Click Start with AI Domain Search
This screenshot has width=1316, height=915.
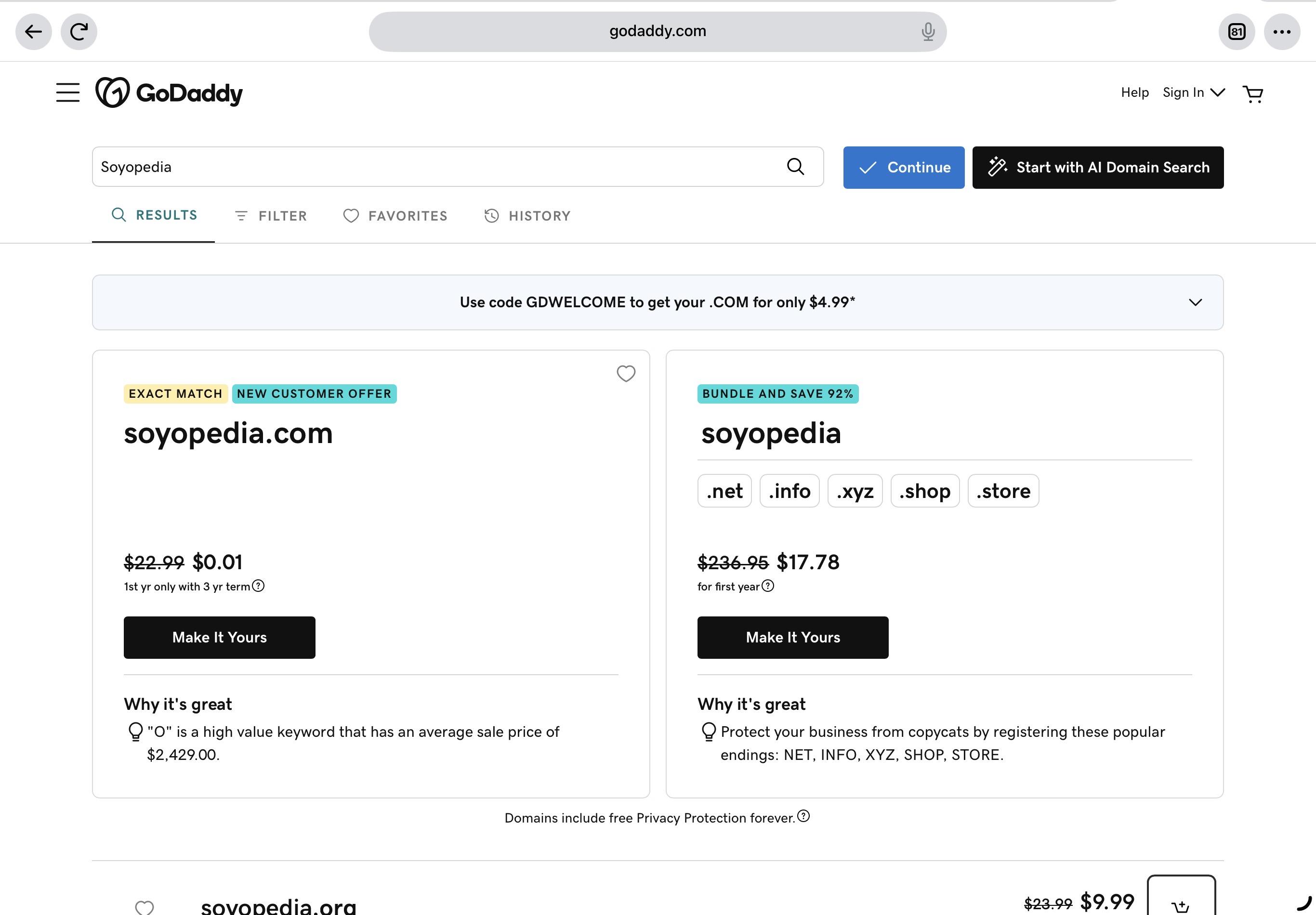(1098, 167)
